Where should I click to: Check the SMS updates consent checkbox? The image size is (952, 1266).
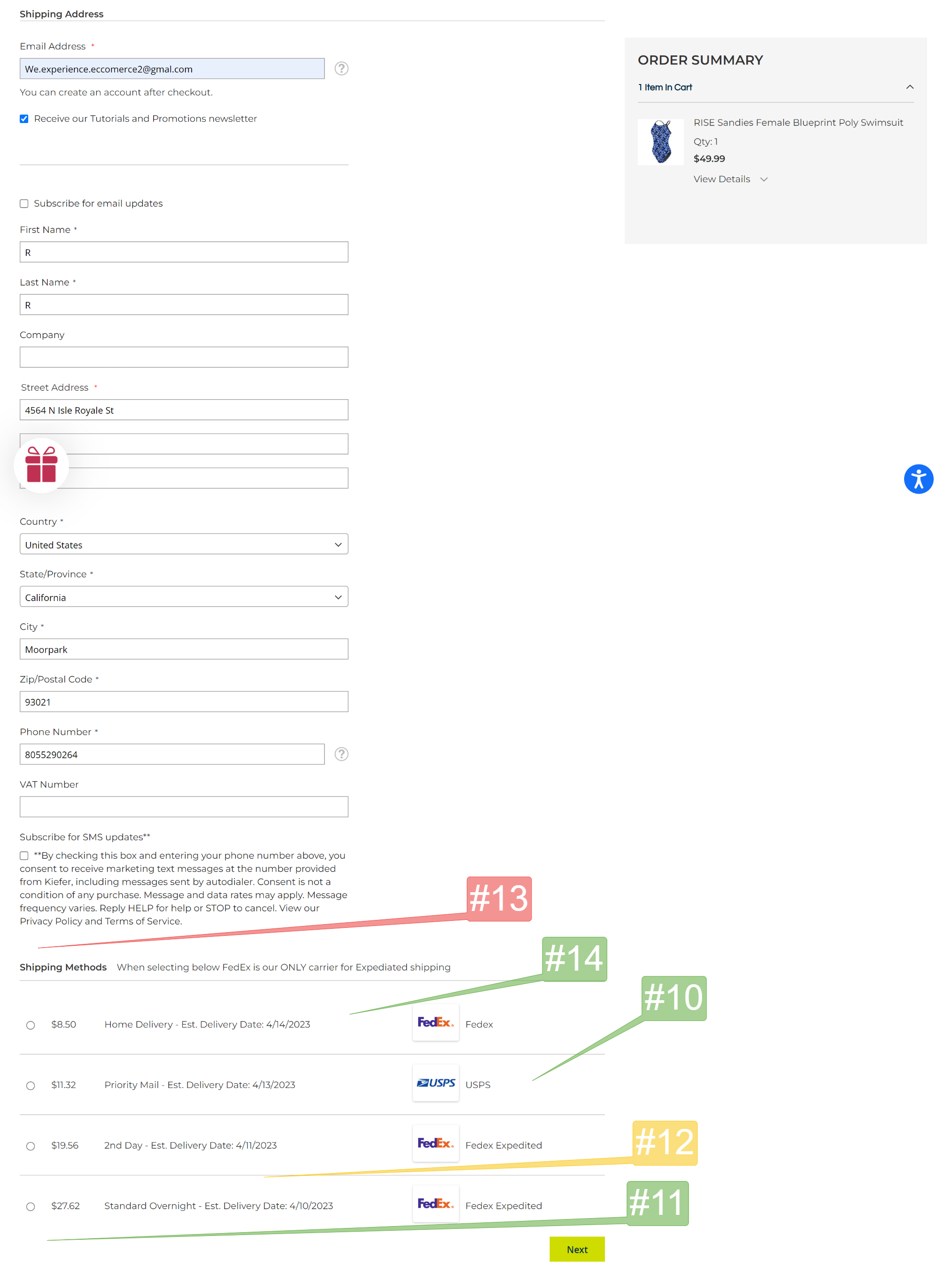coord(24,856)
